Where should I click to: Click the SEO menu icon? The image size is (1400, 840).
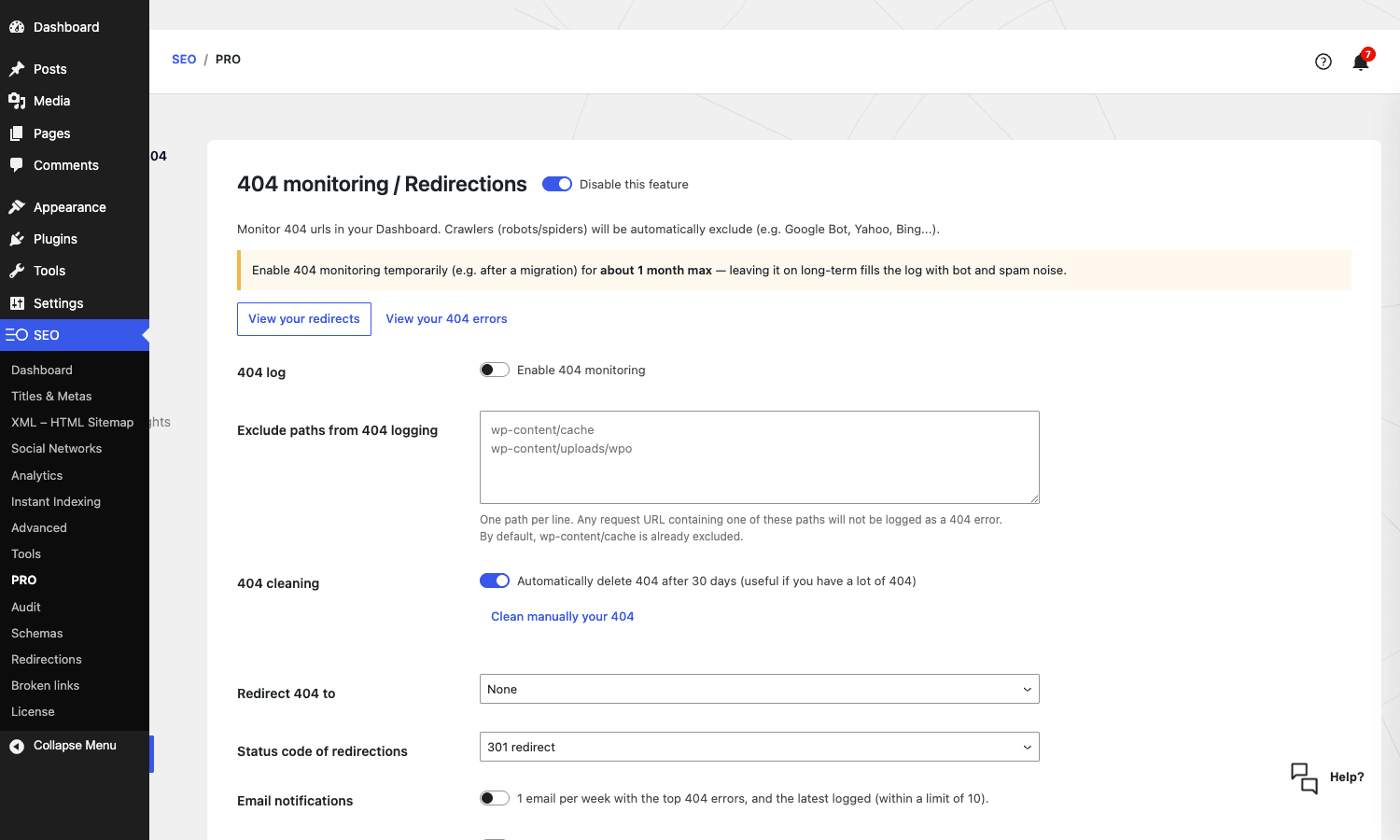click(x=17, y=335)
